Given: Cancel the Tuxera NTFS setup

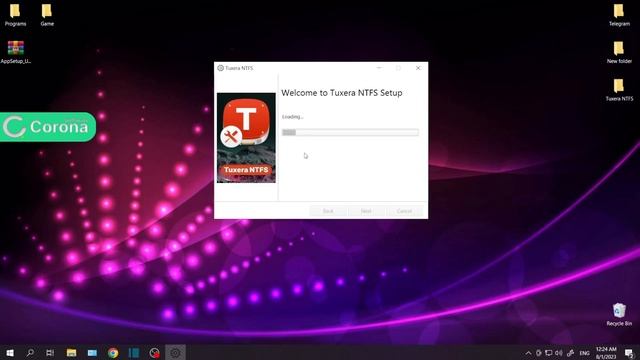Looking at the screenshot, I should click(x=404, y=211).
